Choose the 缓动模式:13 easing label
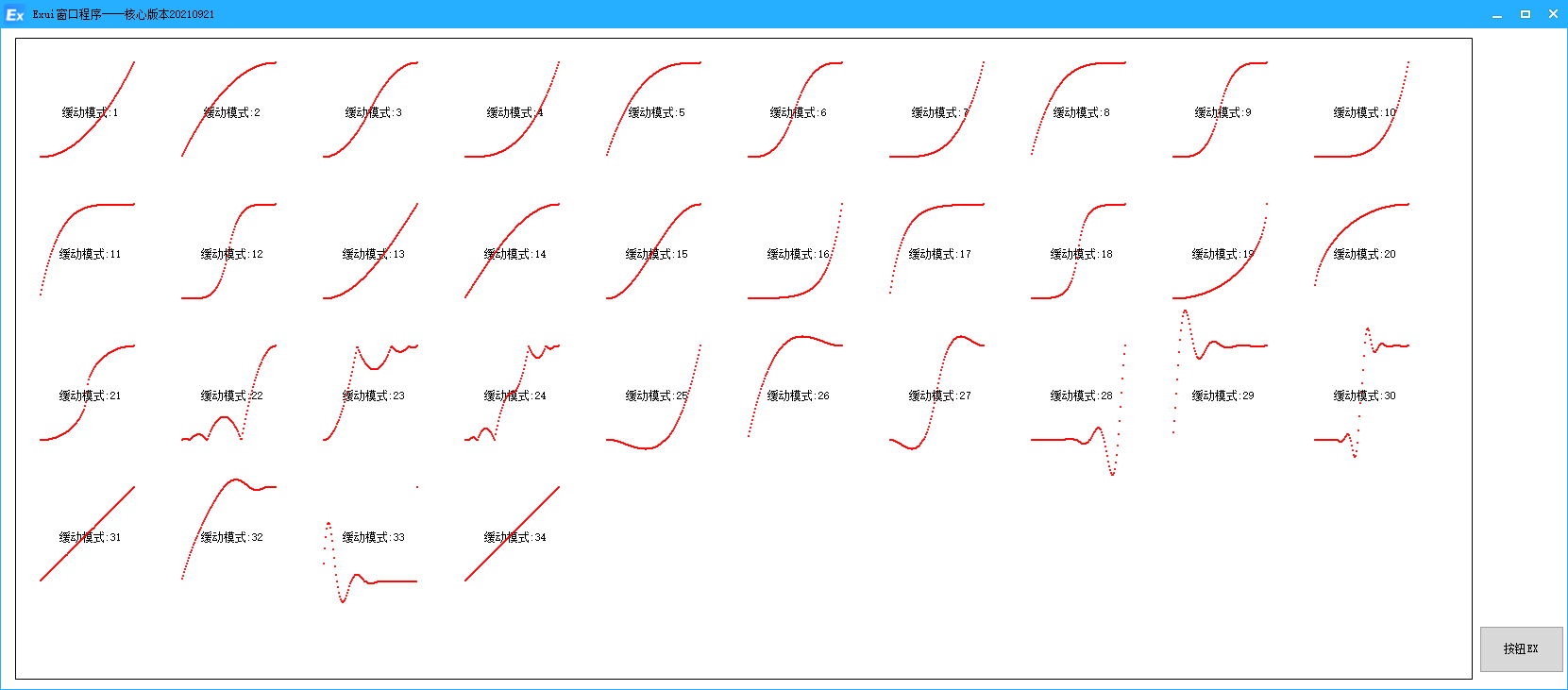This screenshot has width=1568, height=690. pos(374,254)
